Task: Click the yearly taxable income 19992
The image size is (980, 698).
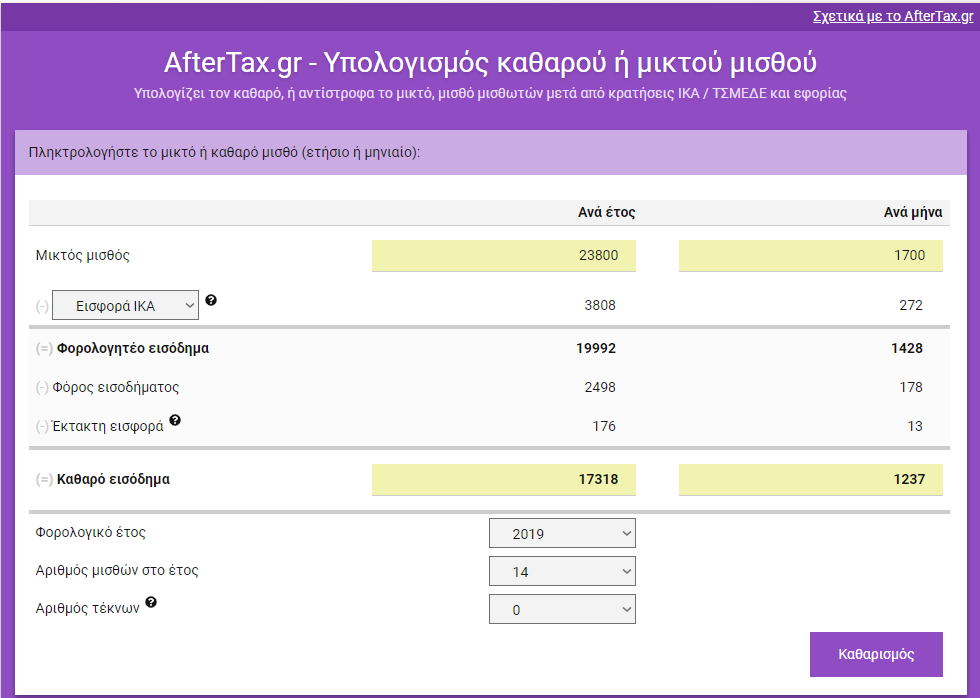Action: point(596,348)
